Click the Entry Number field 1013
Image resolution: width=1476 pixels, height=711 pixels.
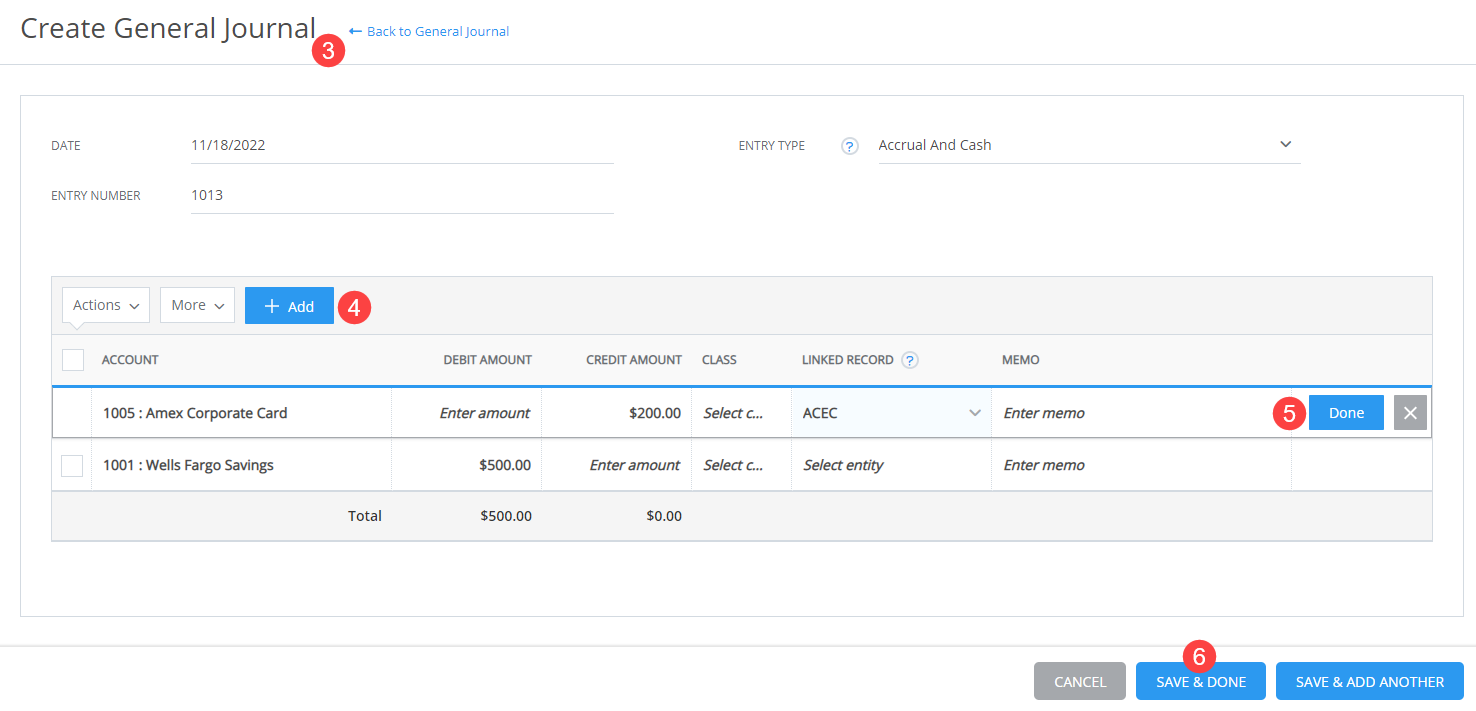click(400, 195)
